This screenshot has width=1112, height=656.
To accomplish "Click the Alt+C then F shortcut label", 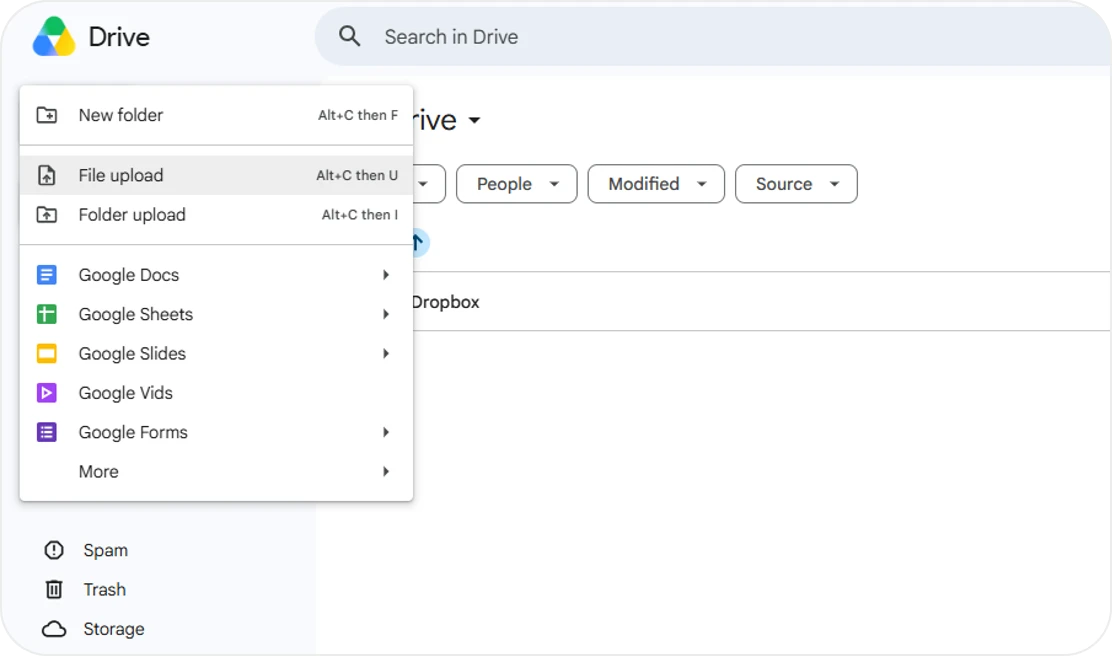I will [x=357, y=115].
